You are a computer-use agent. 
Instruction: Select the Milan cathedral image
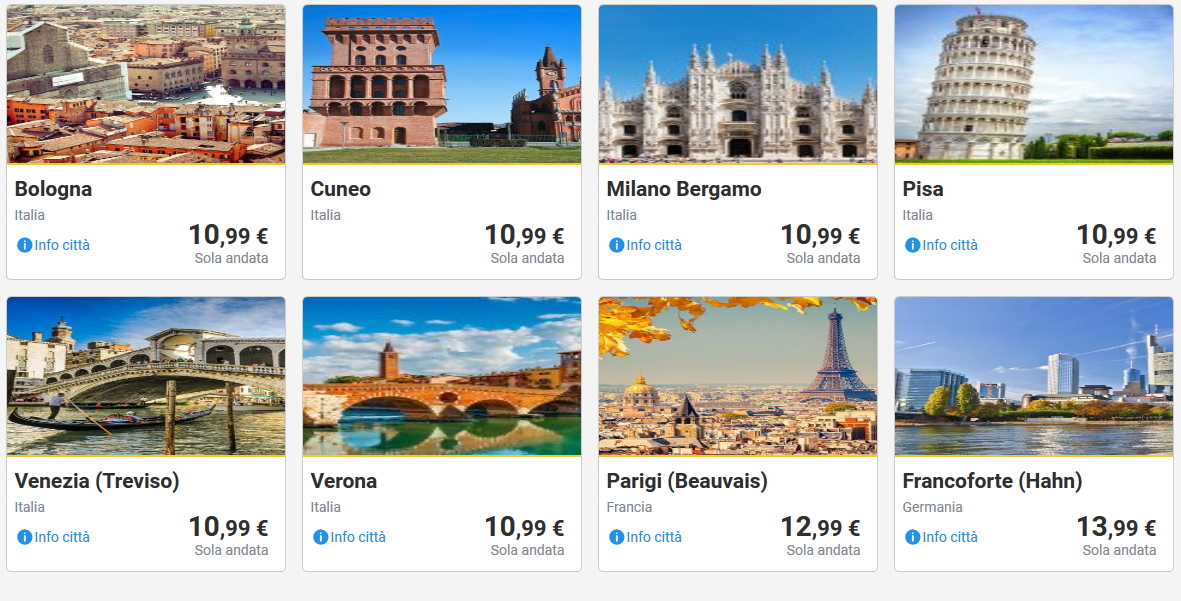[738, 84]
